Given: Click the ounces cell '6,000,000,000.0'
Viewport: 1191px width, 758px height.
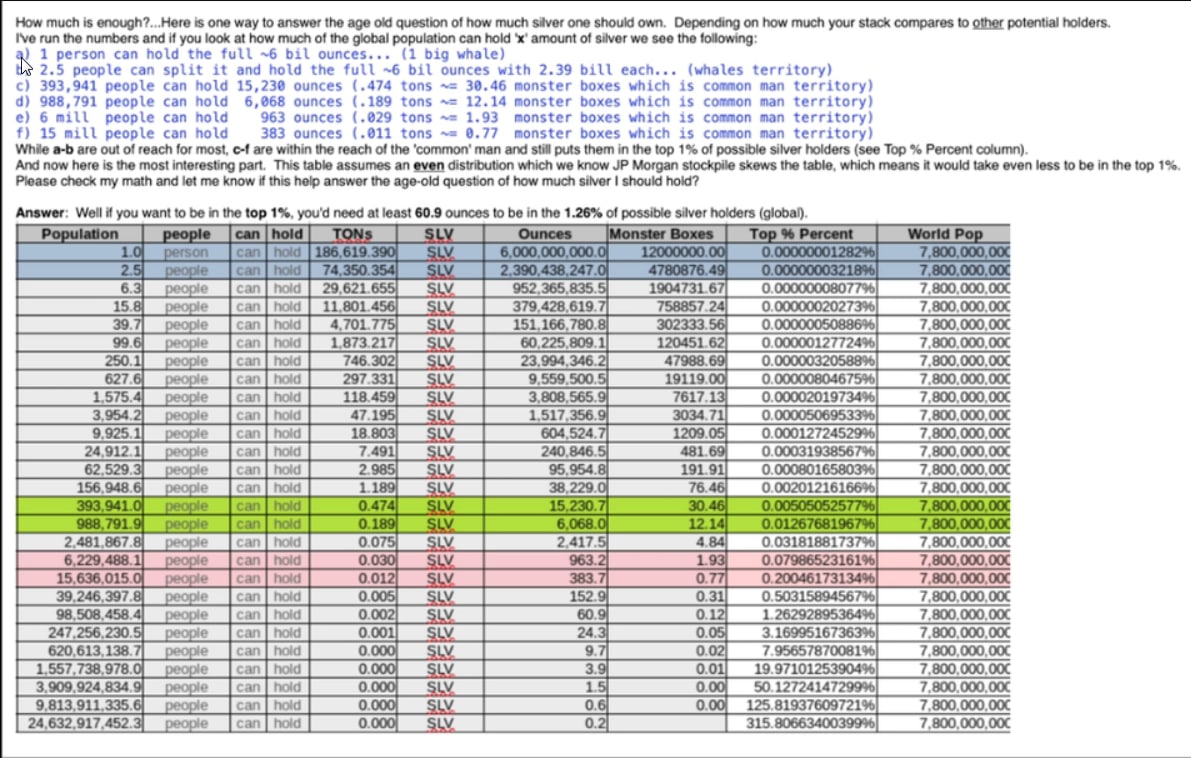Looking at the screenshot, I should point(545,252).
